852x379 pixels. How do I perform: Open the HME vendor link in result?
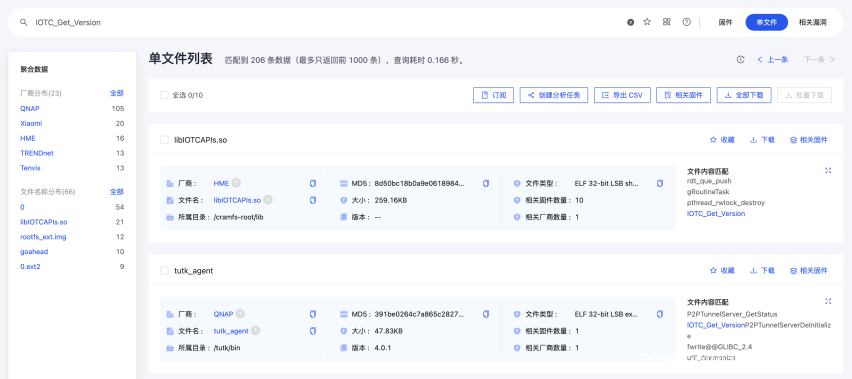coord(221,184)
